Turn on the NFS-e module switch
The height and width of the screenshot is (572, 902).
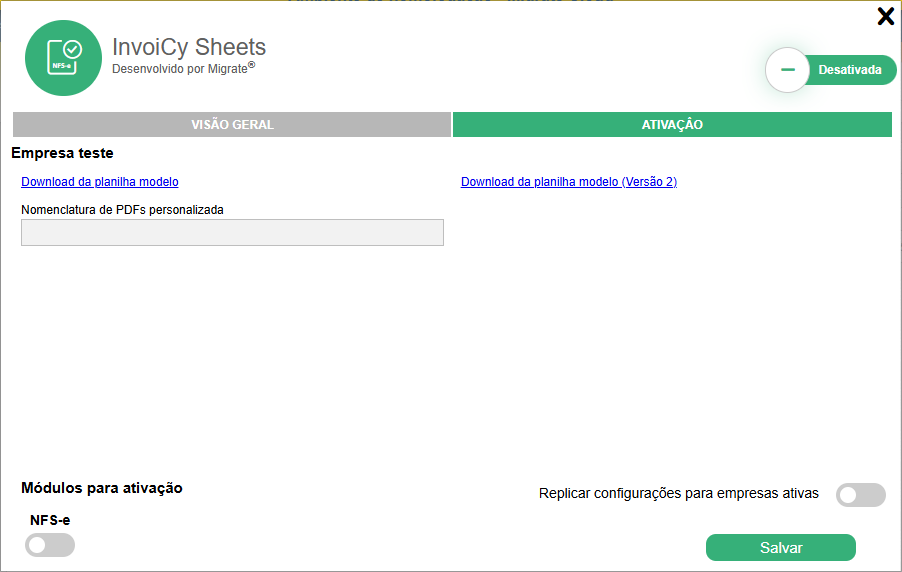click(x=50, y=545)
